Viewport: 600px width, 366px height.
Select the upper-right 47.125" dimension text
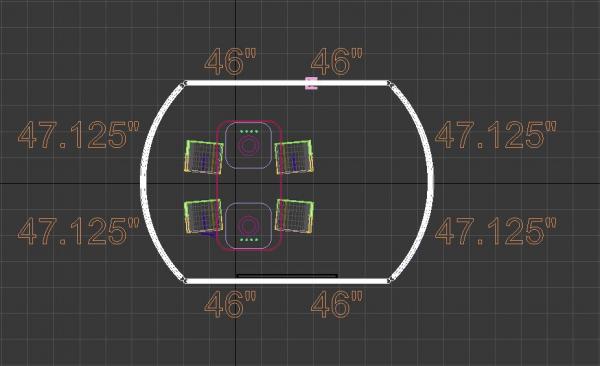point(496,135)
